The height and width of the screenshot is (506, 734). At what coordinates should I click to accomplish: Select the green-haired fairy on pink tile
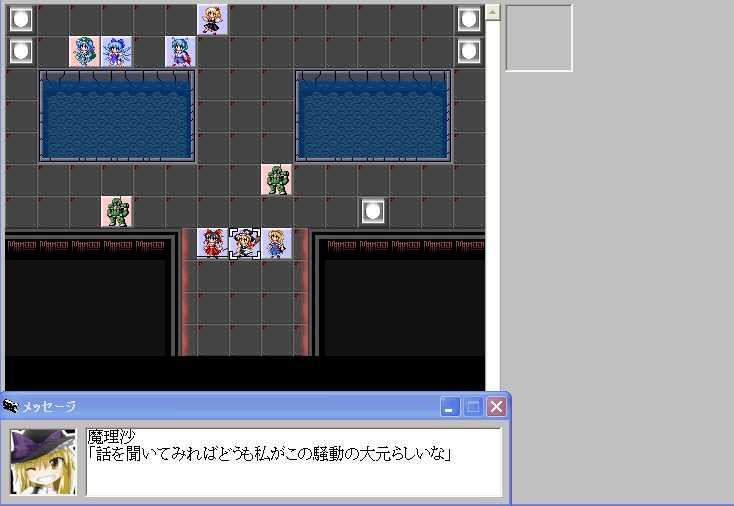(x=85, y=51)
